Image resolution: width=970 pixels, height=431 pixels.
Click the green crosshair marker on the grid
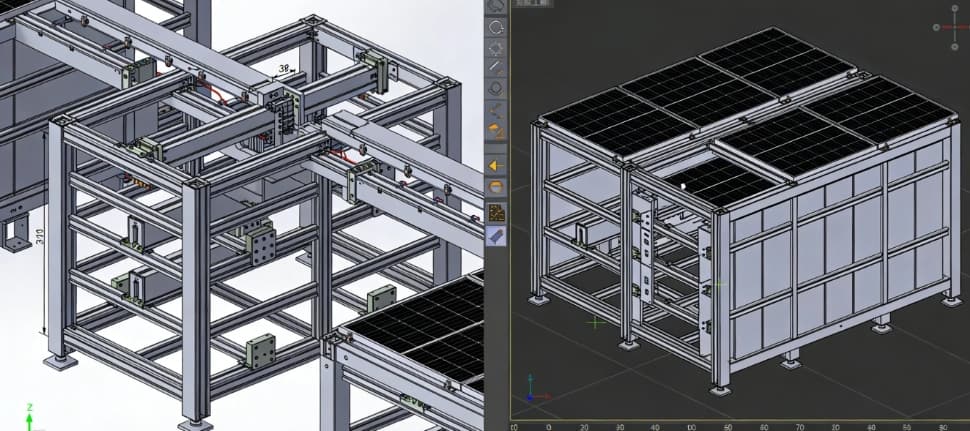[596, 322]
